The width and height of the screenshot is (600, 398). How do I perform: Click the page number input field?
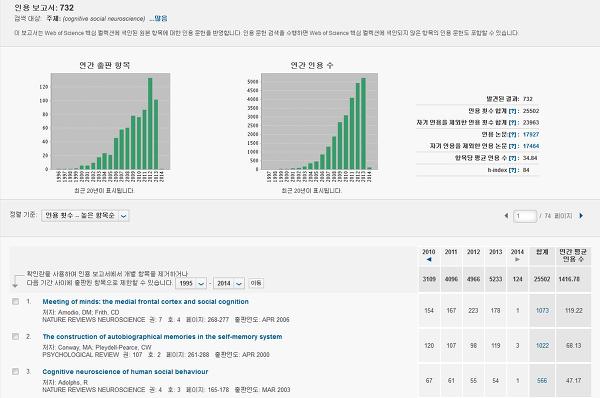[x=525, y=216]
